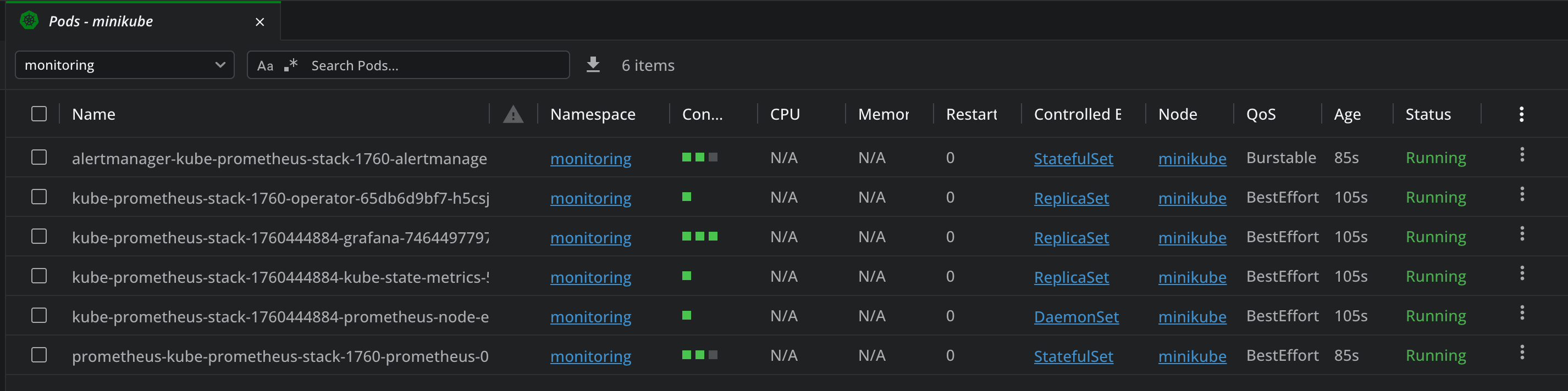Open actions menu for kube-state-metrics pod

click(1522, 273)
